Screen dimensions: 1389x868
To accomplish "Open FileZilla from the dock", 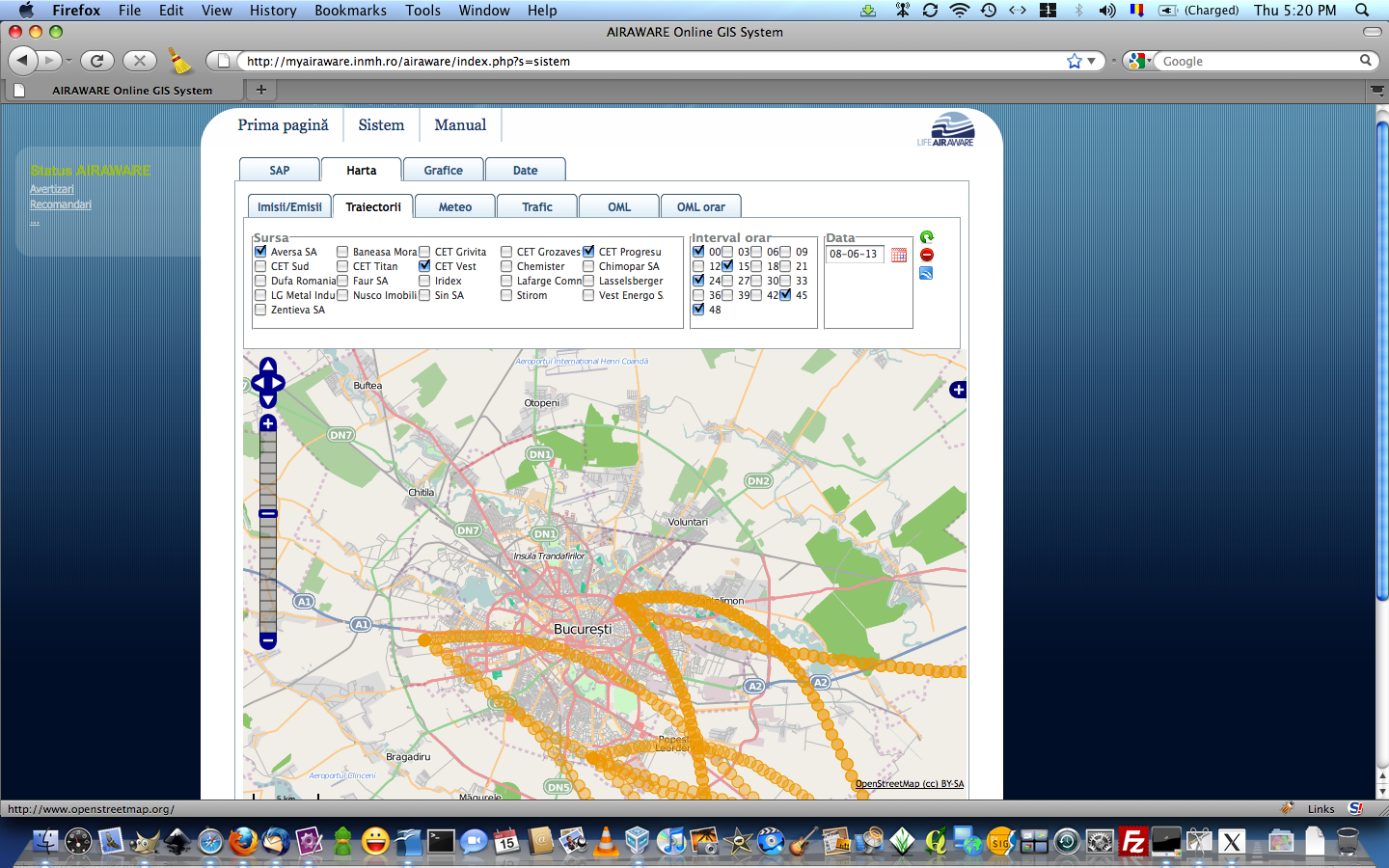I will 1132,842.
